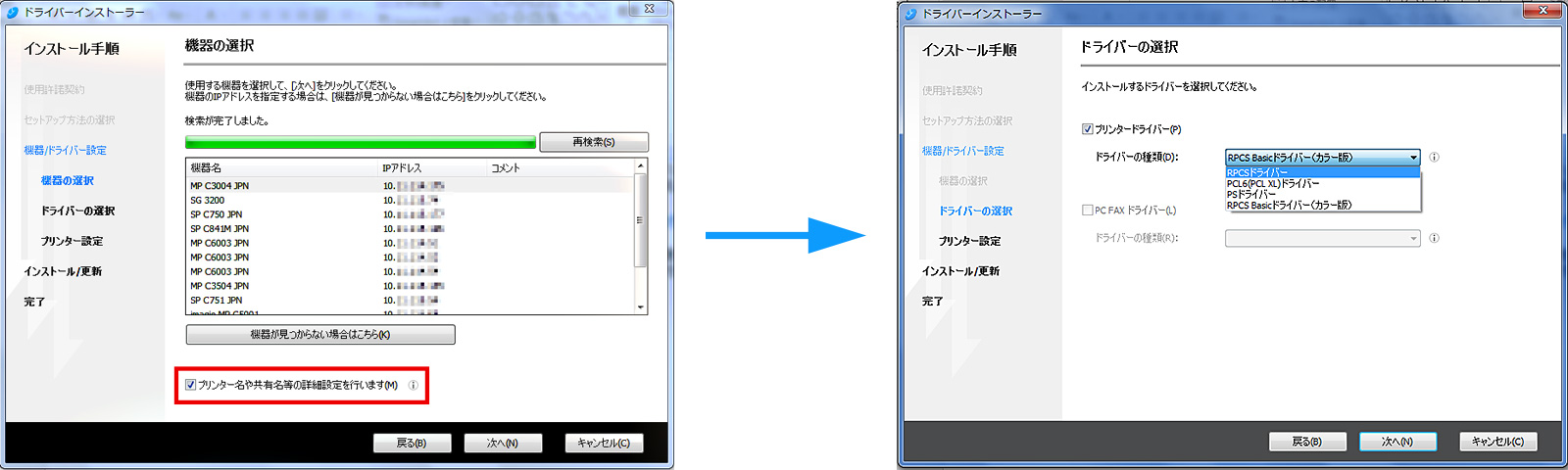Collapse the RPCS Basic driver type combo box
1568x470 pixels.
[x=1413, y=158]
